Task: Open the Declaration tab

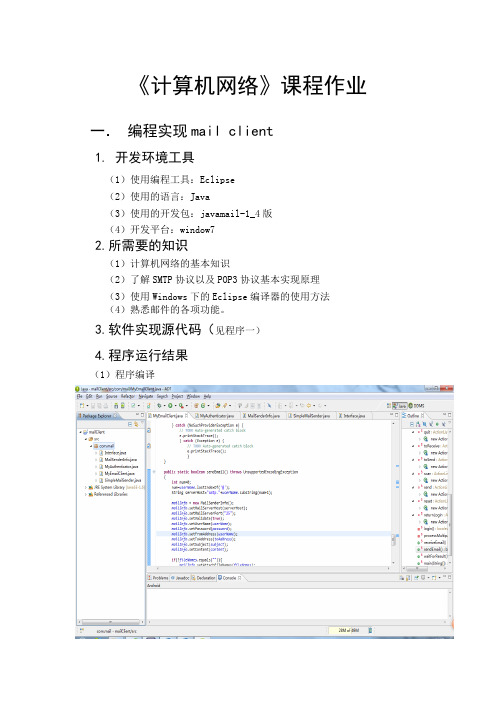Action: click(x=204, y=578)
